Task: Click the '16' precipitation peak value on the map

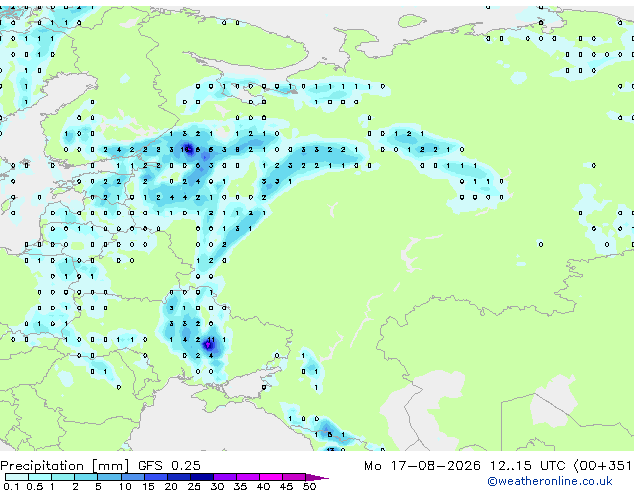Action: 185,150
